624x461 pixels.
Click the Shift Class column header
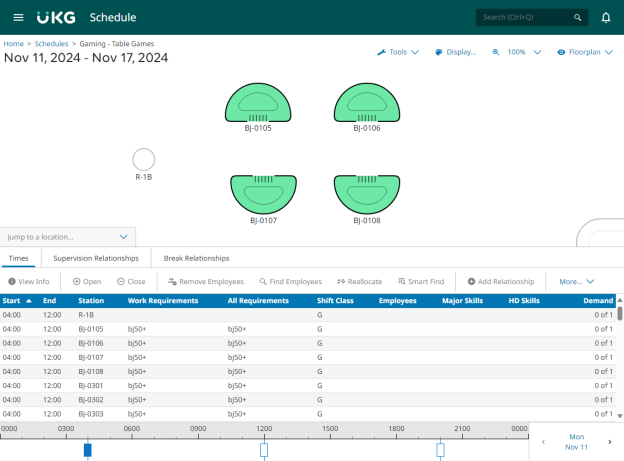click(x=335, y=301)
